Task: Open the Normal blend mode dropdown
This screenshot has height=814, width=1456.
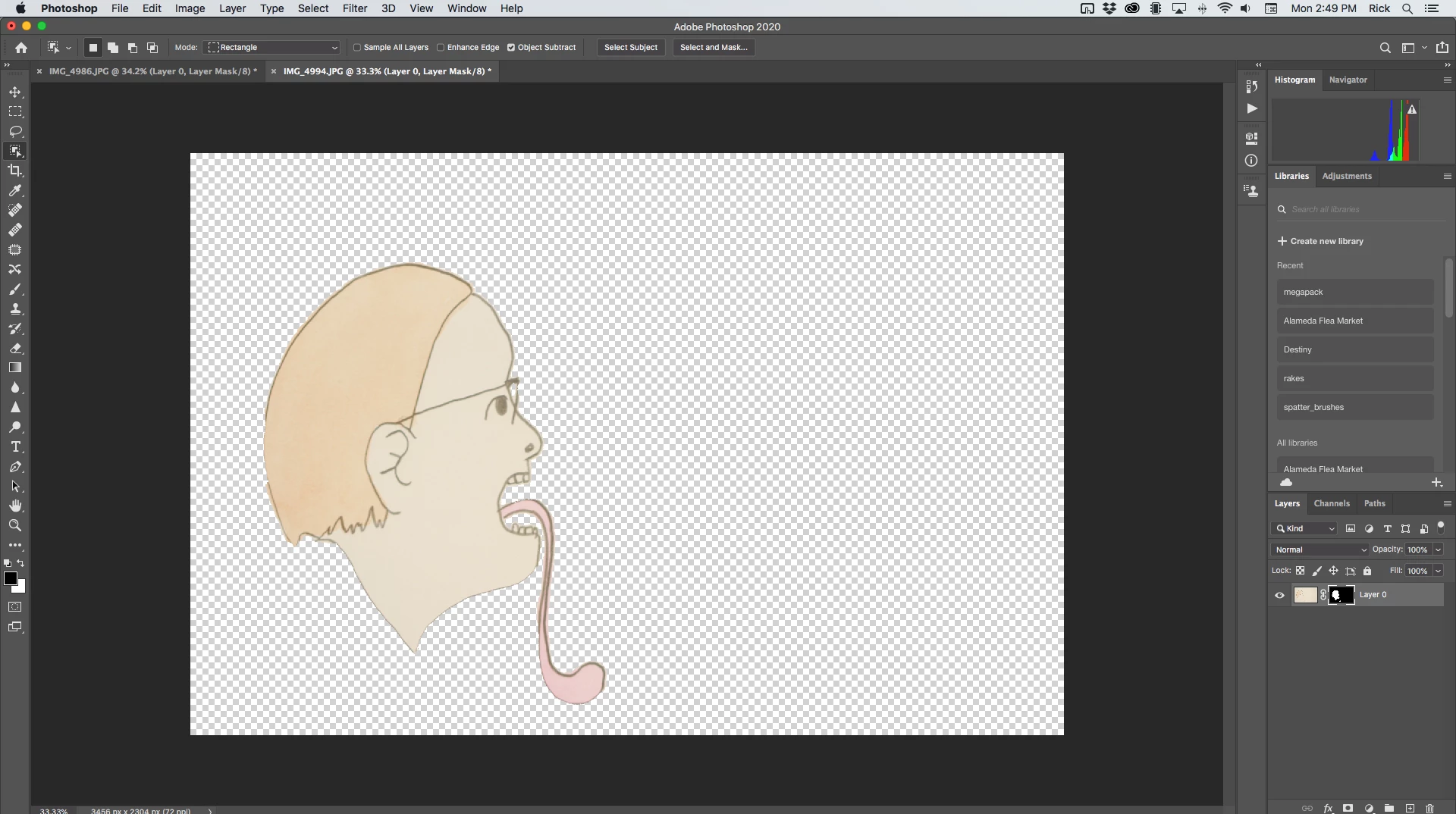Action: point(1319,549)
